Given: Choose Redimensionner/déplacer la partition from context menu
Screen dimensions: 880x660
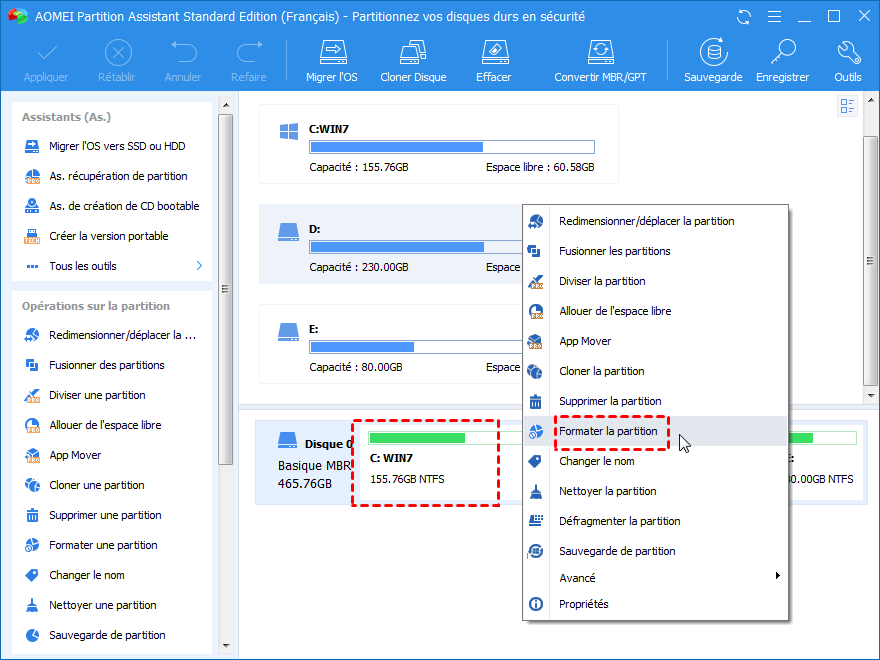Looking at the screenshot, I should pyautogui.click(x=656, y=221).
